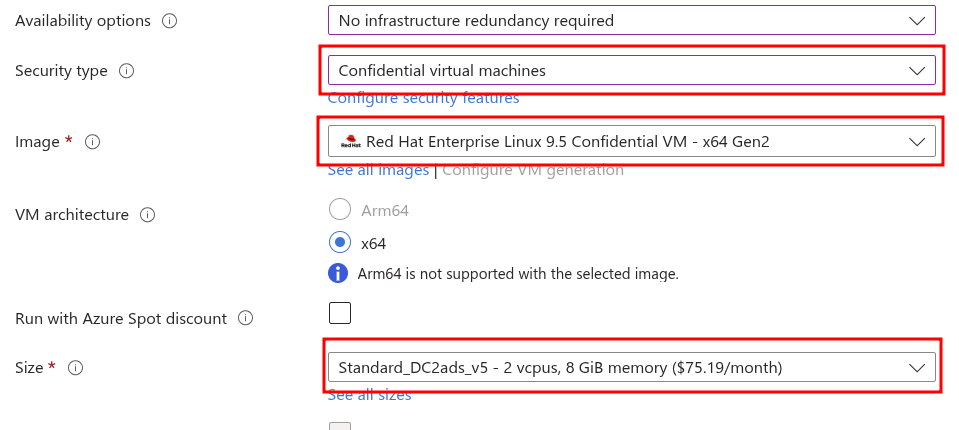Click the Configure security features link
Viewport: 959px width, 430px height.
pos(423,98)
